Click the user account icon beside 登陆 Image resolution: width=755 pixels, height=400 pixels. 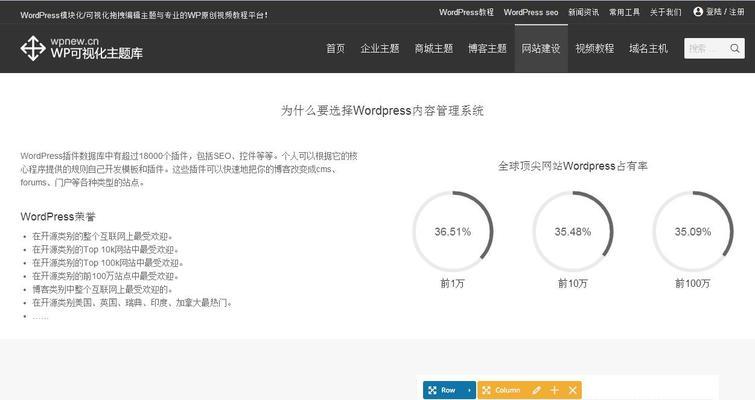coord(698,12)
